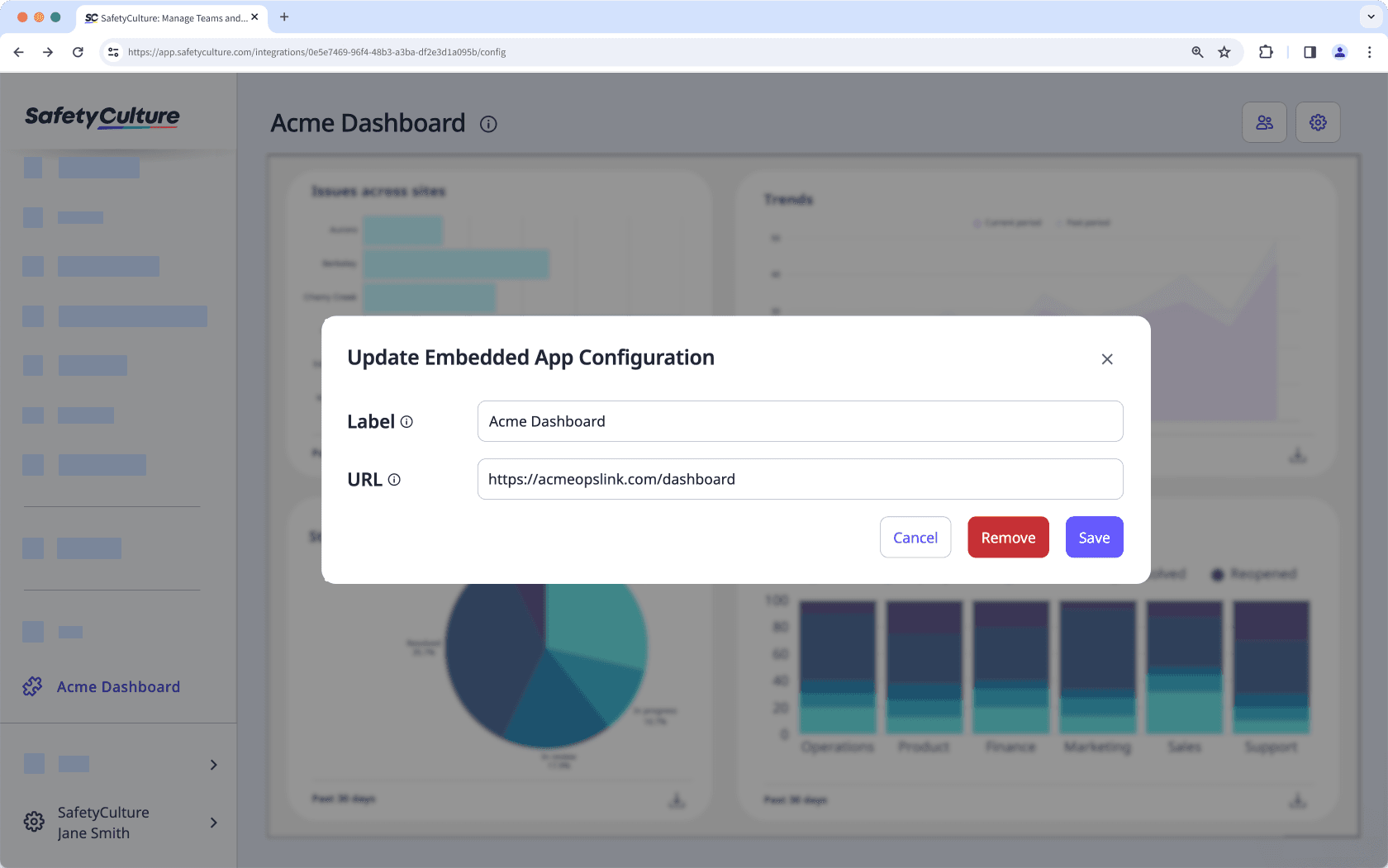Click the info icon next to the URL field
The height and width of the screenshot is (868, 1388).
pyautogui.click(x=396, y=479)
